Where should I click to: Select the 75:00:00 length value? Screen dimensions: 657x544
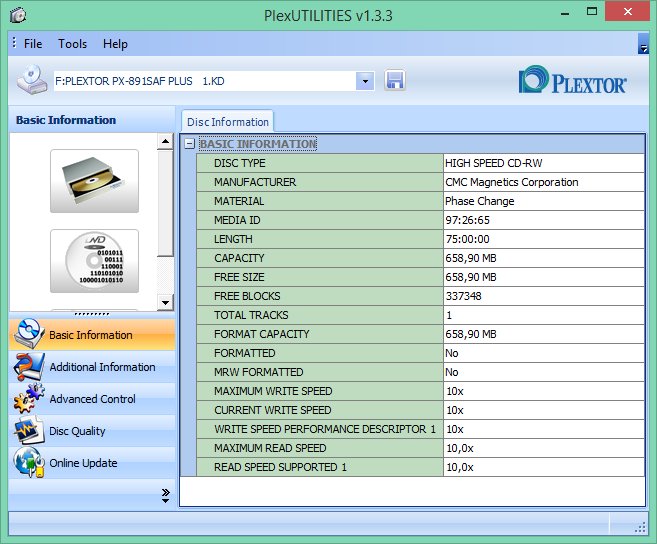coord(467,239)
